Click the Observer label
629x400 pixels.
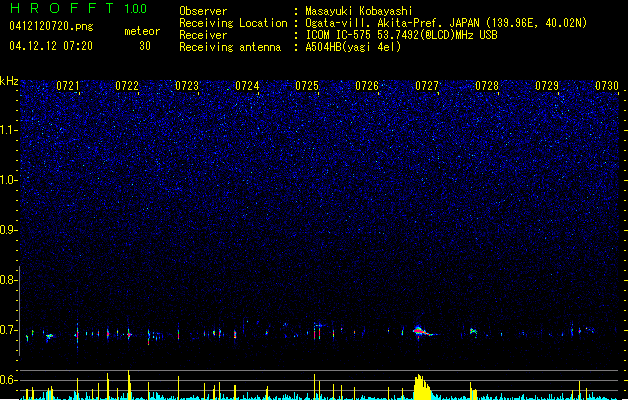[203, 11]
